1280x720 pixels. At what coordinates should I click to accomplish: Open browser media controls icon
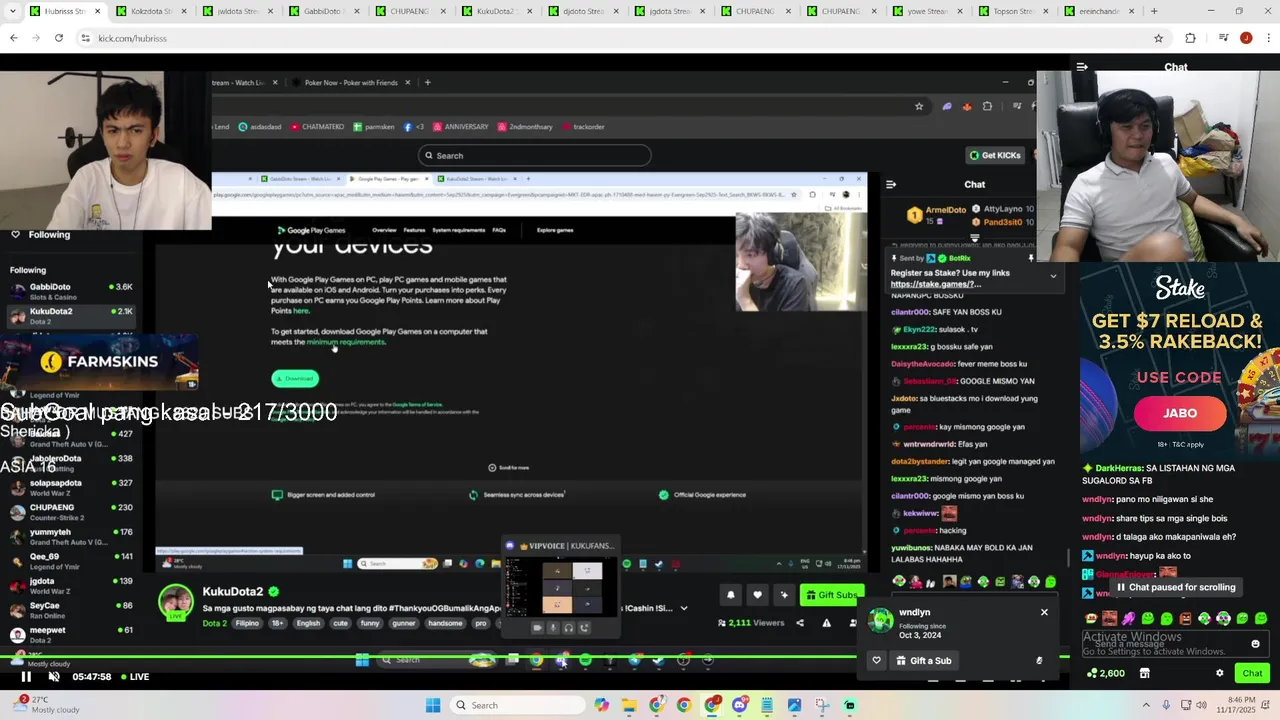click(x=1223, y=38)
